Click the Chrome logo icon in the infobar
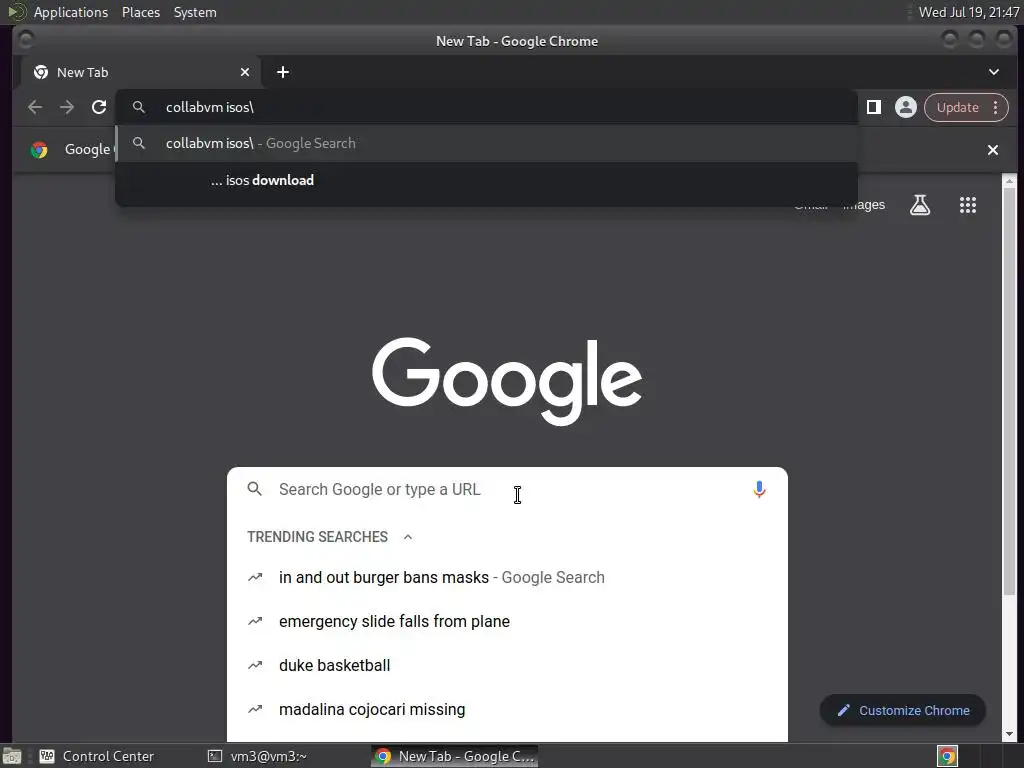1024x768 pixels. 39,150
